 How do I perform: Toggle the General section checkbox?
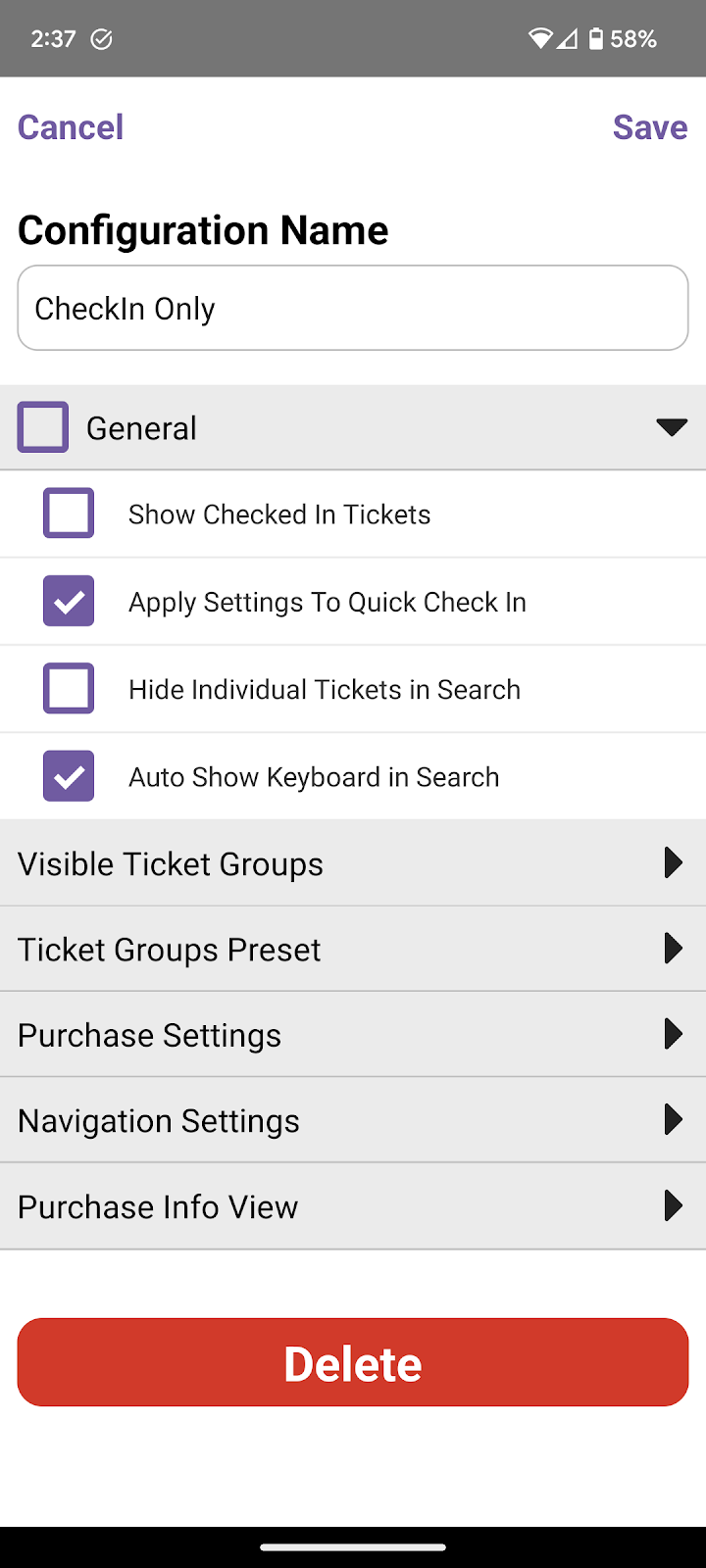[43, 427]
